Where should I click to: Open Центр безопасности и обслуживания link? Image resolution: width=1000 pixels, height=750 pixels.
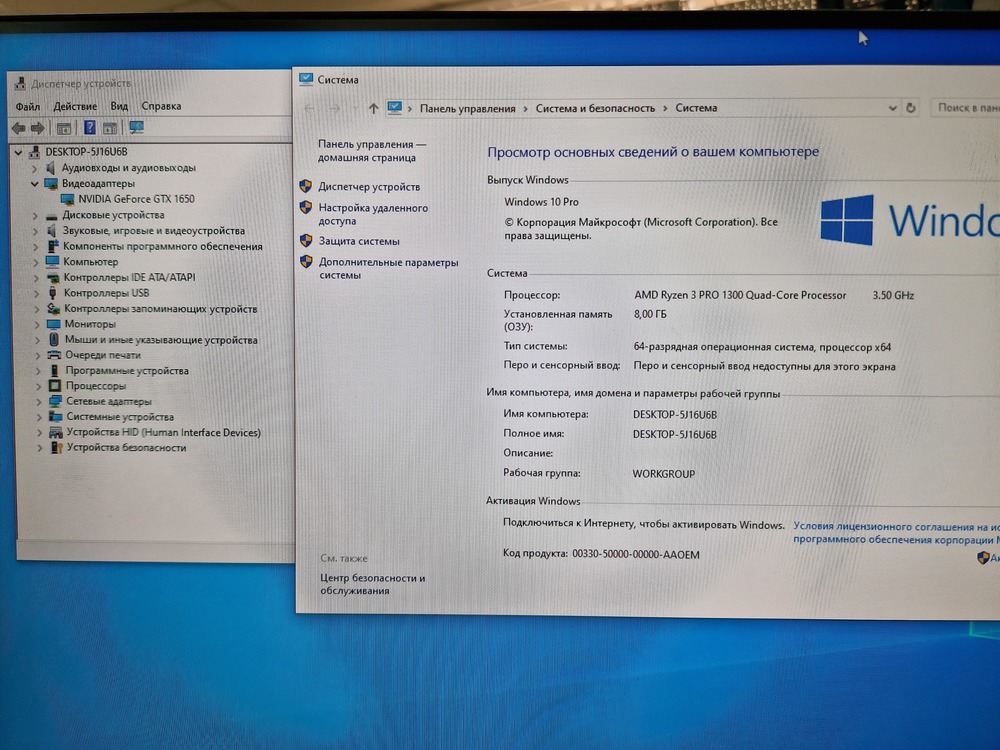click(x=372, y=584)
